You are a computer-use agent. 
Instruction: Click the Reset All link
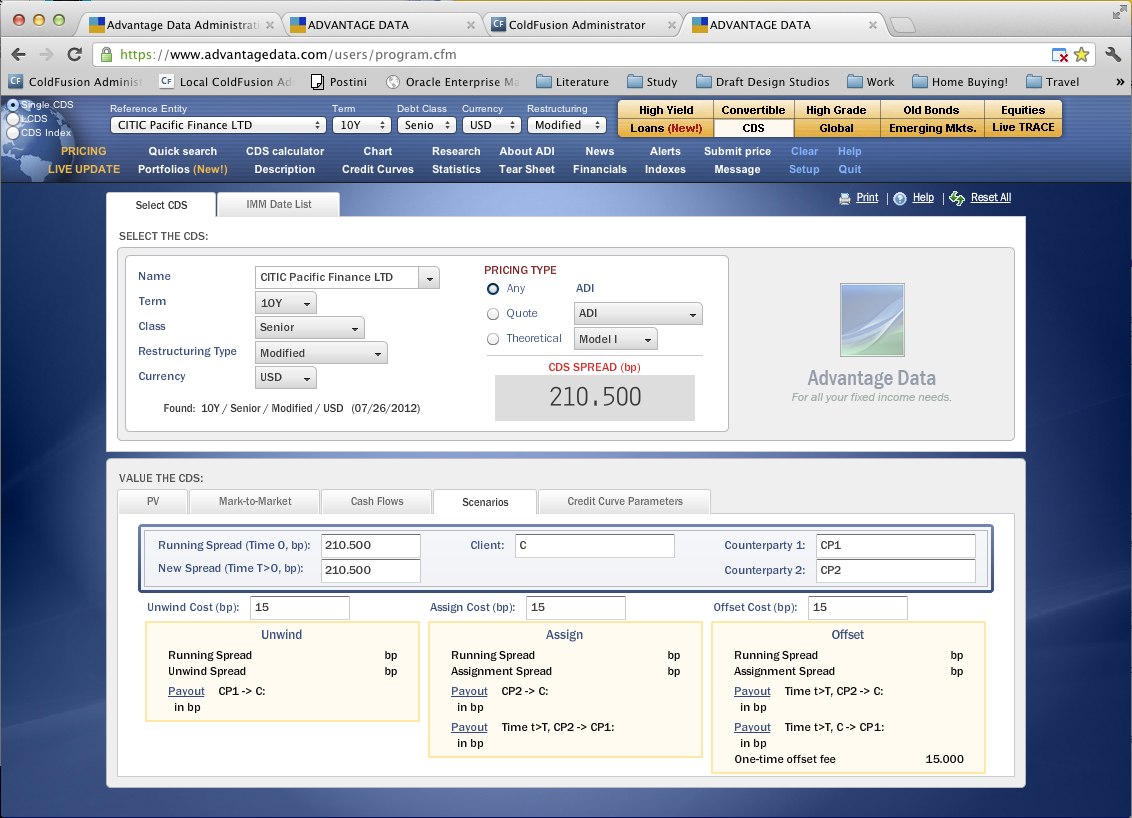pyautogui.click(x=990, y=198)
